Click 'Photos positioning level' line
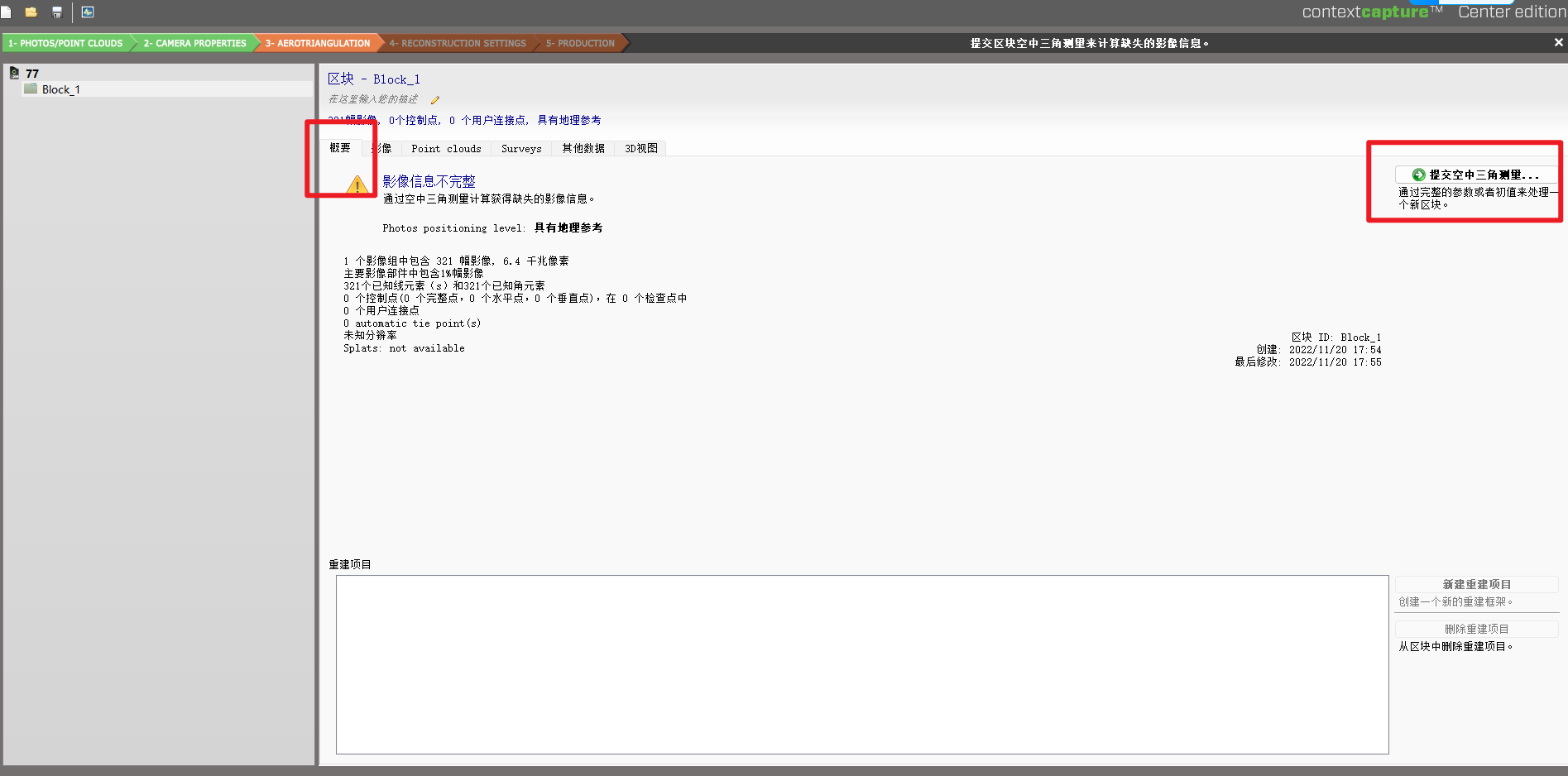Image resolution: width=1568 pixels, height=776 pixels. coord(492,228)
